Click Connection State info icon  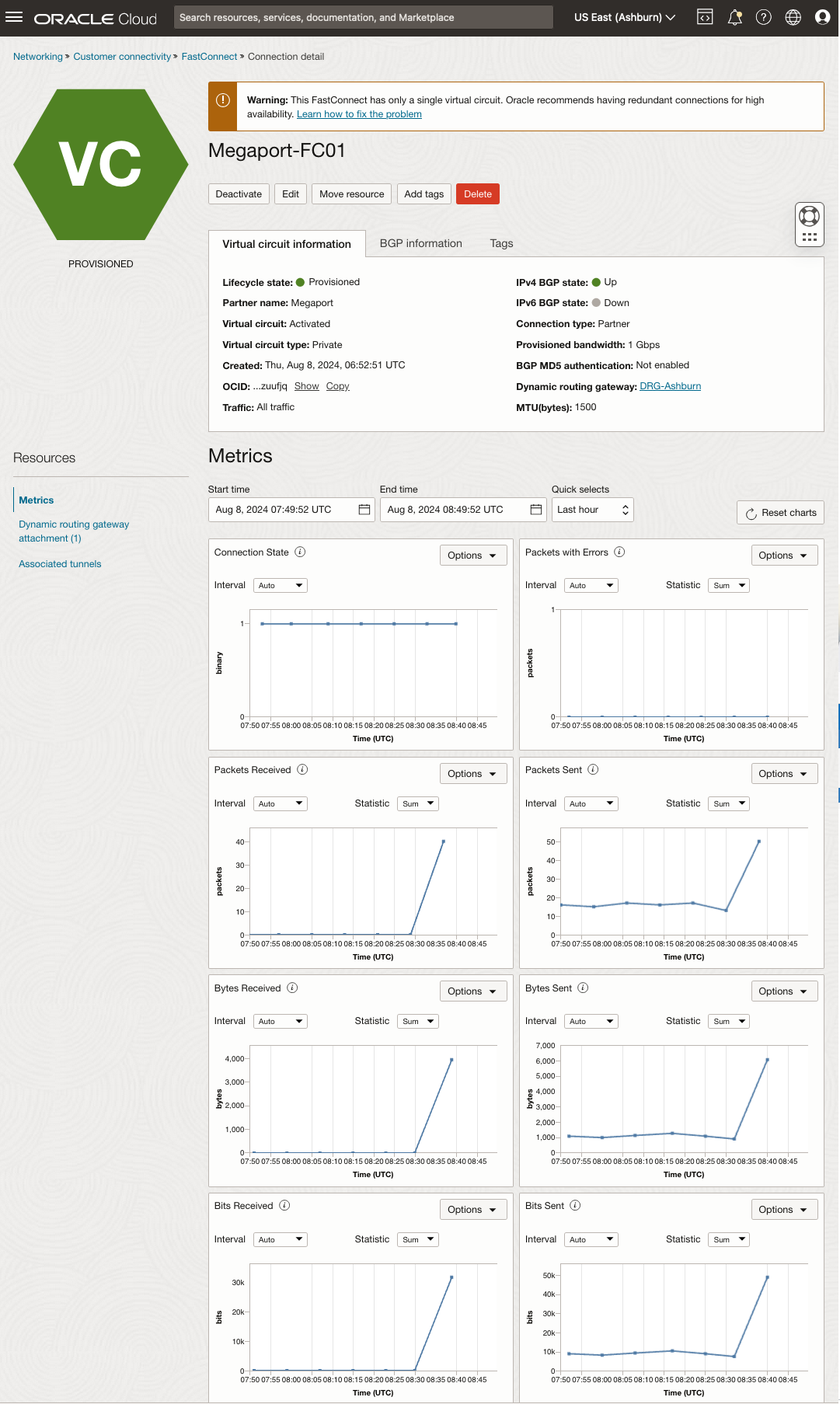point(300,552)
